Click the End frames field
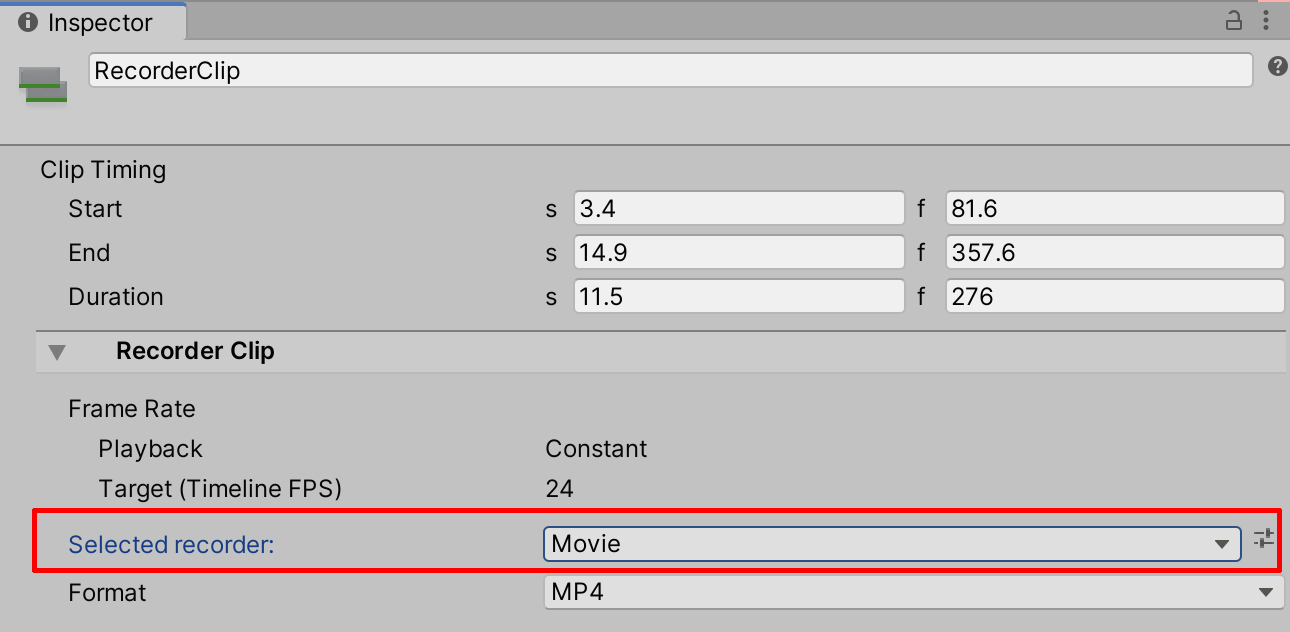The height and width of the screenshot is (632, 1290). click(1113, 253)
